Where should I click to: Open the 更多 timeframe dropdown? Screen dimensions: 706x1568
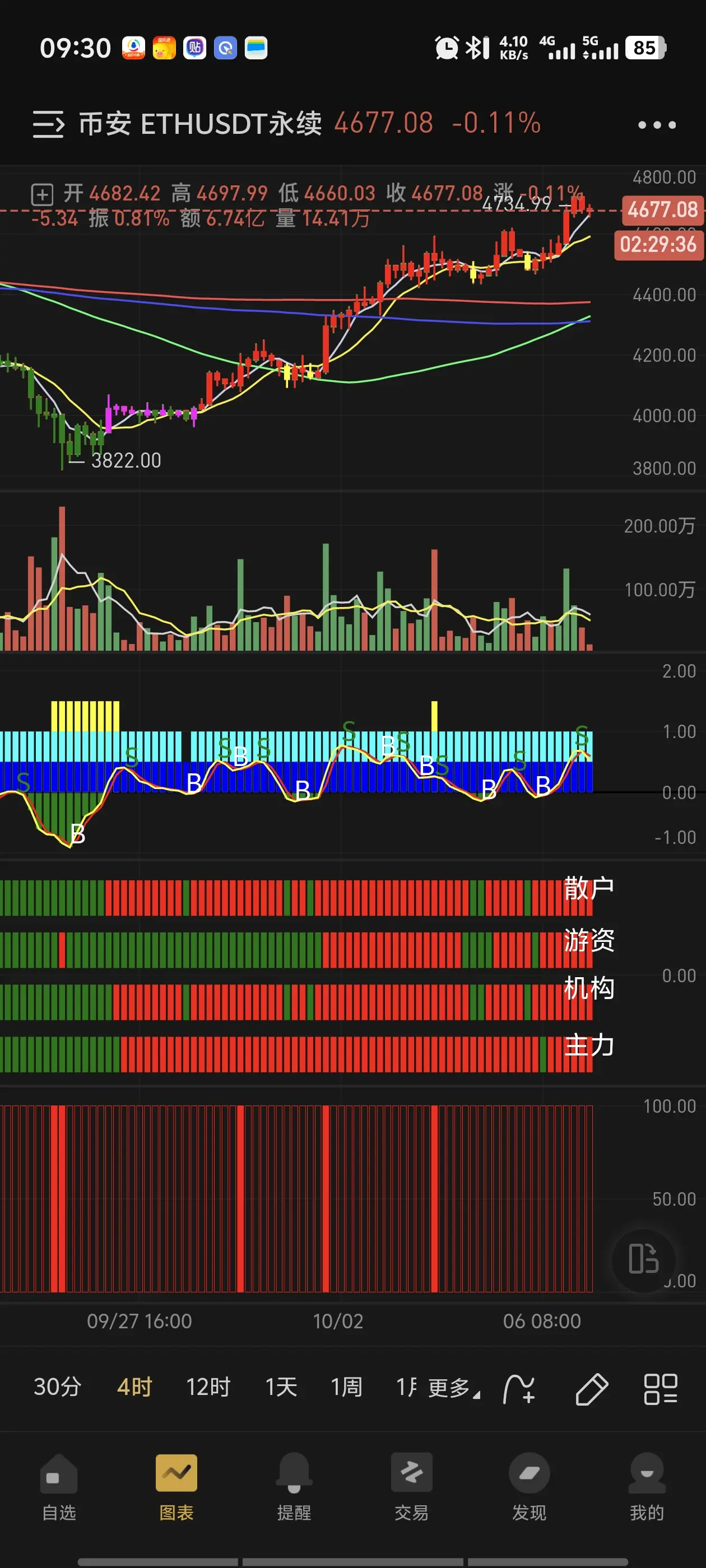454,1388
